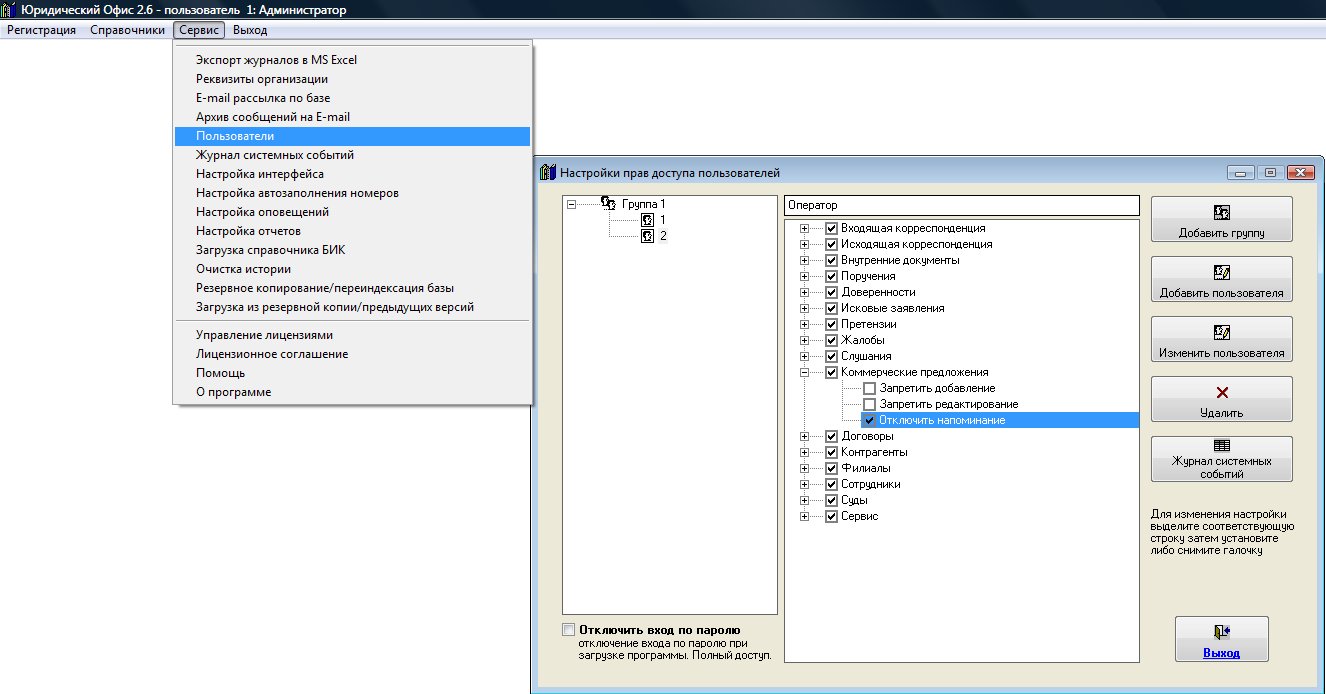Viewport: 1326px width, 694px height.
Task: Select Группа 1 label in tree
Action: 643,204
